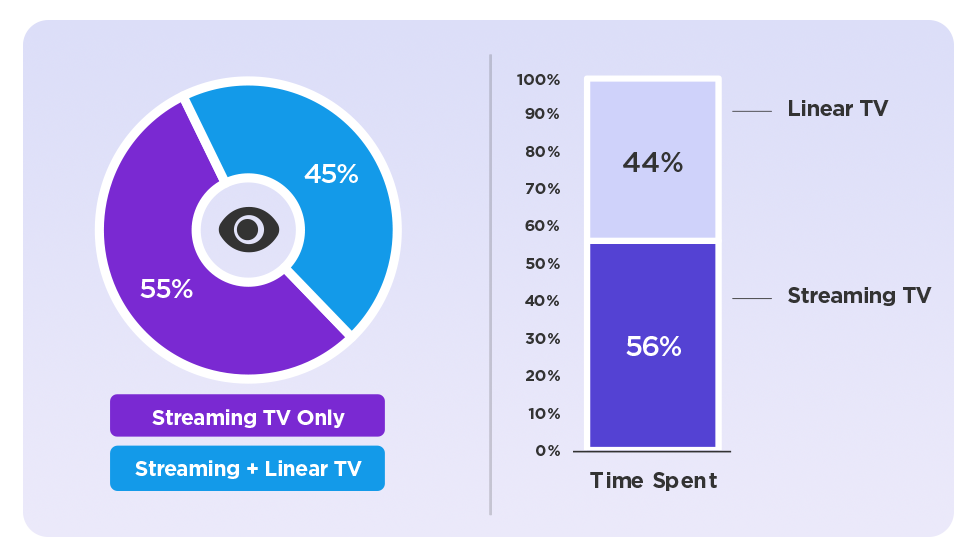Select the 40% tick on the axis
Viewport: 980px width, 557px height.
(x=542, y=301)
